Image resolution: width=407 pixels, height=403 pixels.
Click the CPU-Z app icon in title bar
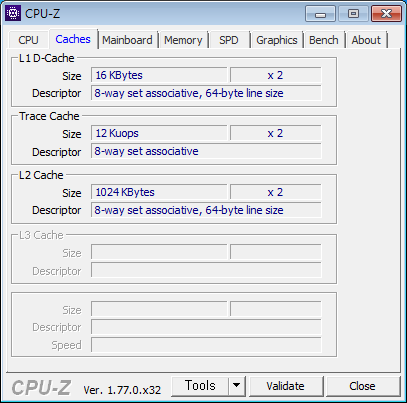point(13,13)
